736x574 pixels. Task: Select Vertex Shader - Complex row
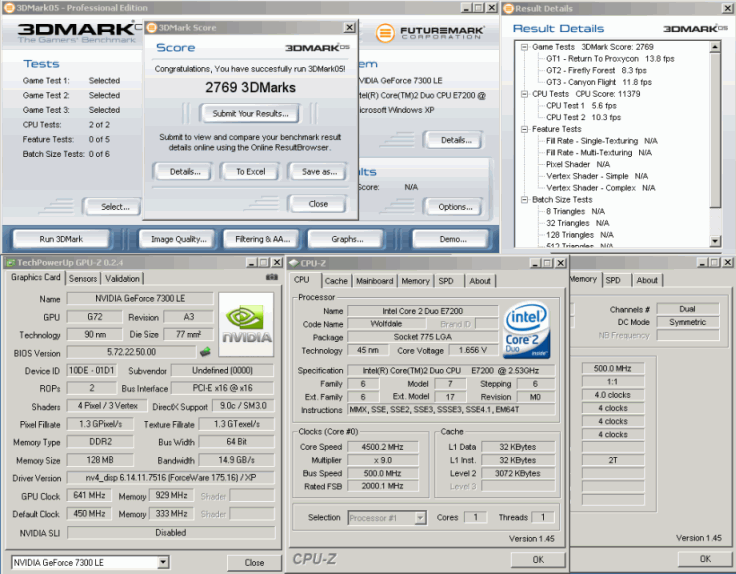tap(600, 188)
